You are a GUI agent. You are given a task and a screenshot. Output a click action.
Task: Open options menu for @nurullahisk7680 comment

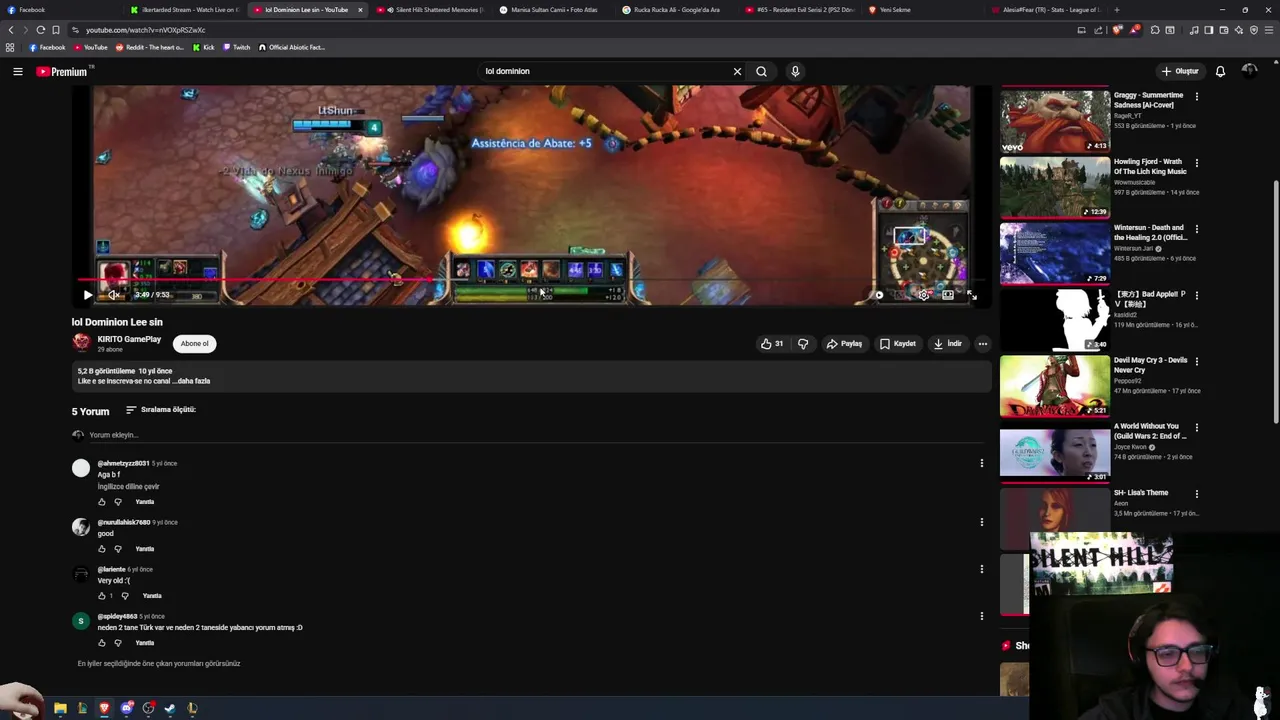click(981, 522)
